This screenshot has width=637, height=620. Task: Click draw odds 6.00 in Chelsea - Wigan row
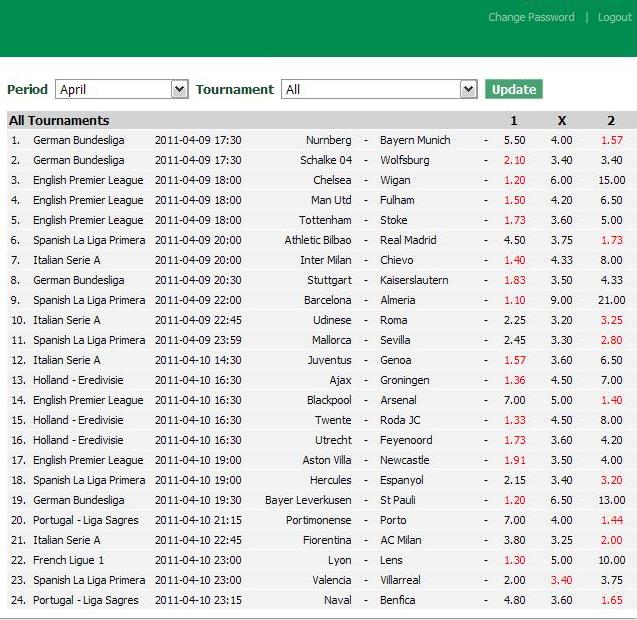[561, 180]
